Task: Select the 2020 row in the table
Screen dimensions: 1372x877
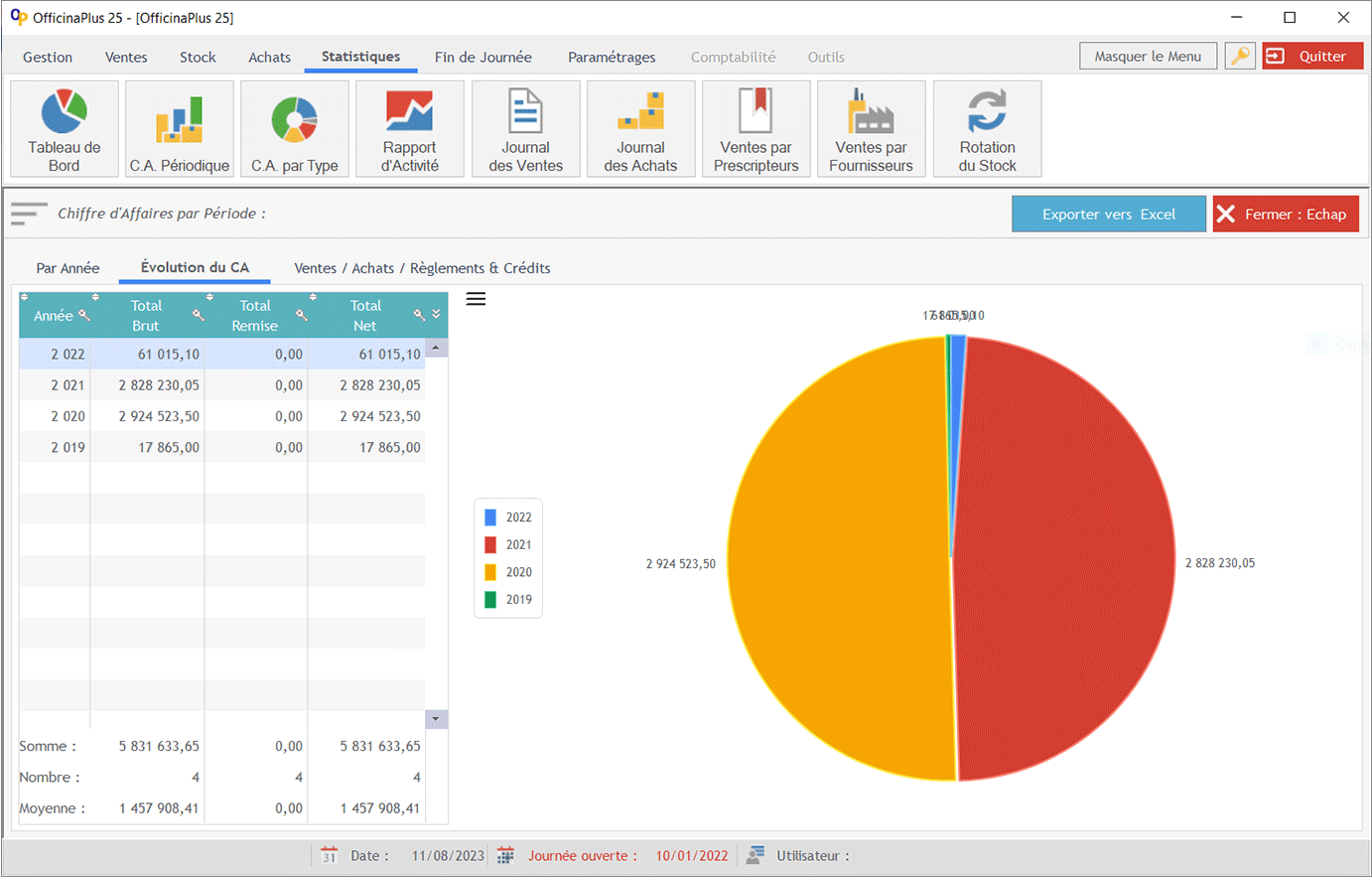Action: [x=221, y=416]
